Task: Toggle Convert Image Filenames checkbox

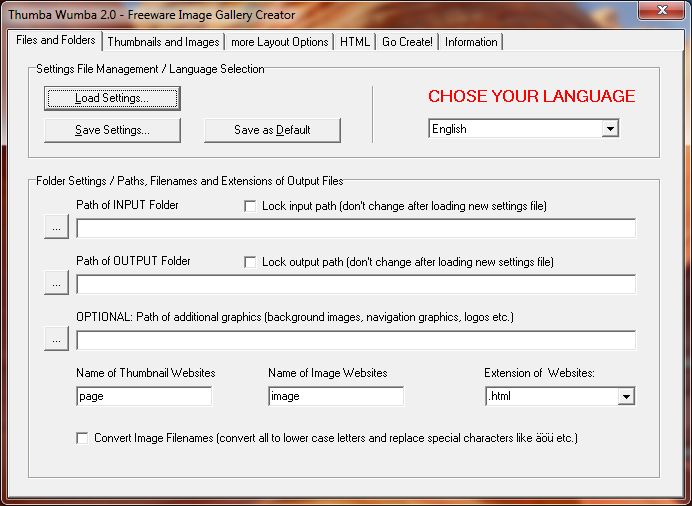Action: pos(82,438)
